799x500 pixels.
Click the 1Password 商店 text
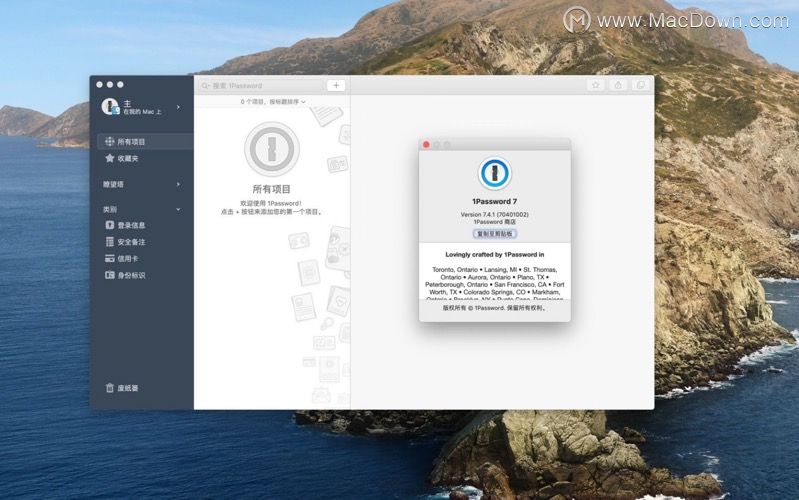click(494, 222)
